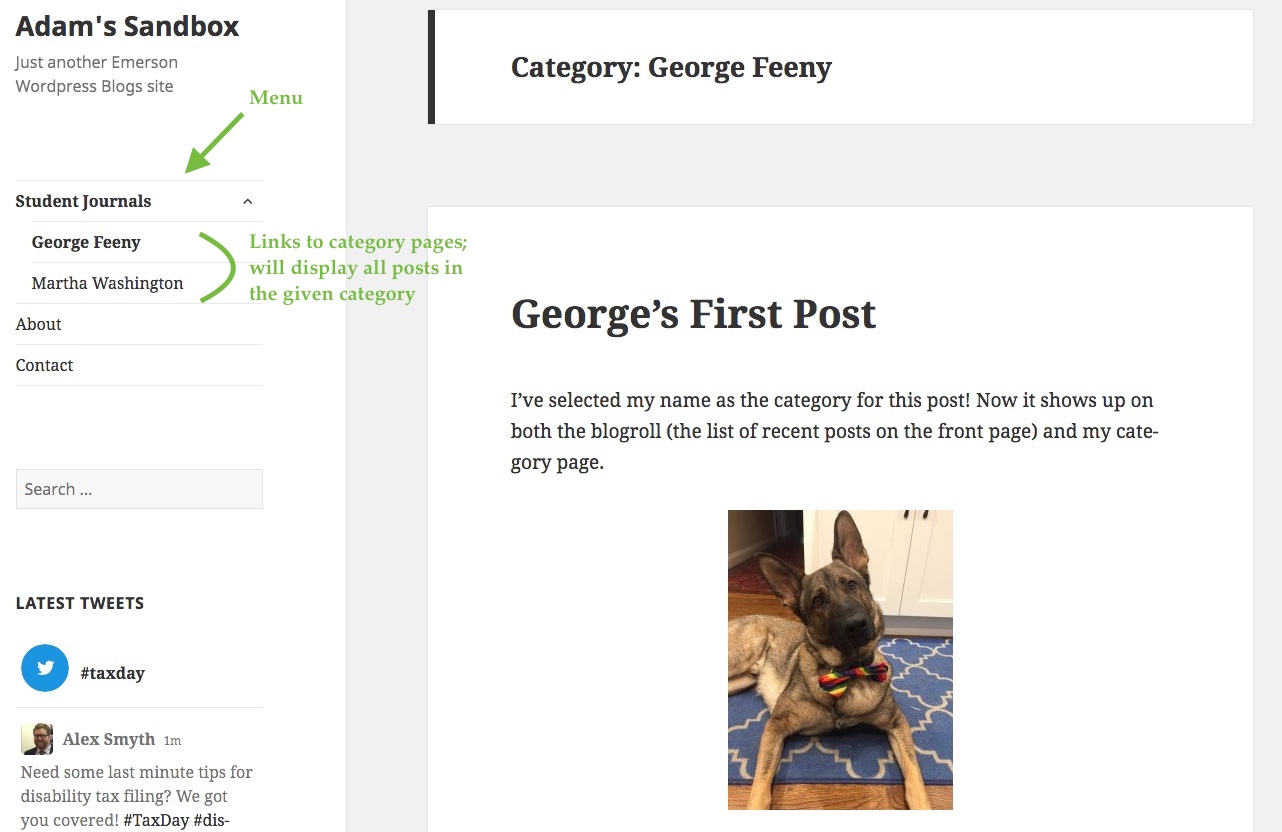Click the dog photo in the post

pos(840,659)
